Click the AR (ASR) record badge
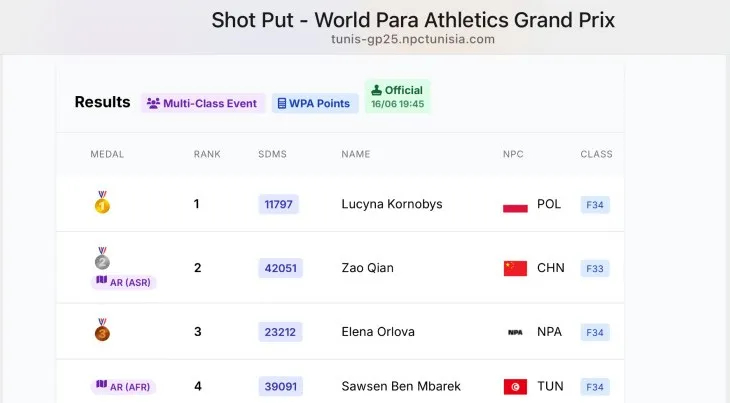This screenshot has width=730, height=403. [123, 282]
